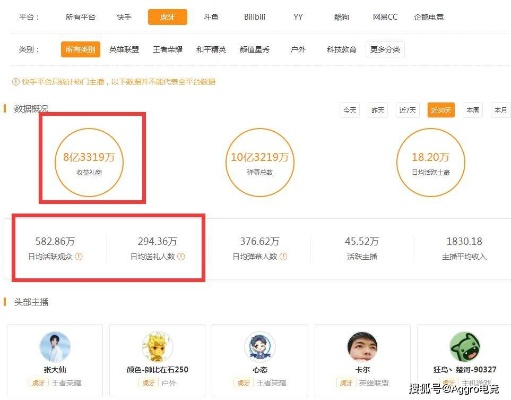
Task: Select the 斗鱼 platform filter
Action: 211,17
